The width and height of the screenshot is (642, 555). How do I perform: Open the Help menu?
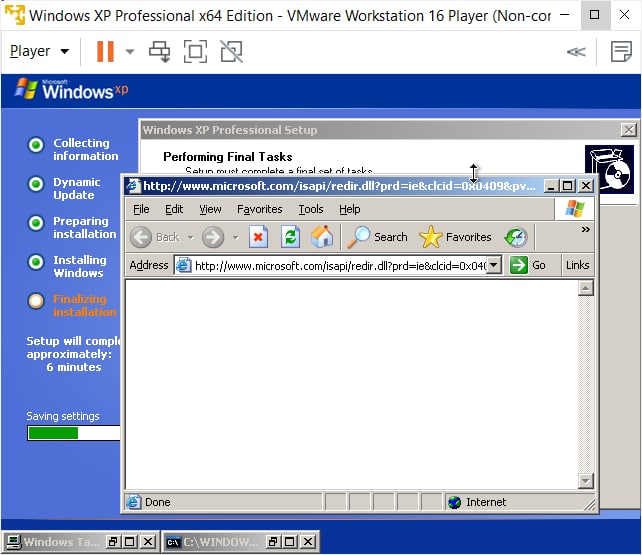(x=349, y=209)
